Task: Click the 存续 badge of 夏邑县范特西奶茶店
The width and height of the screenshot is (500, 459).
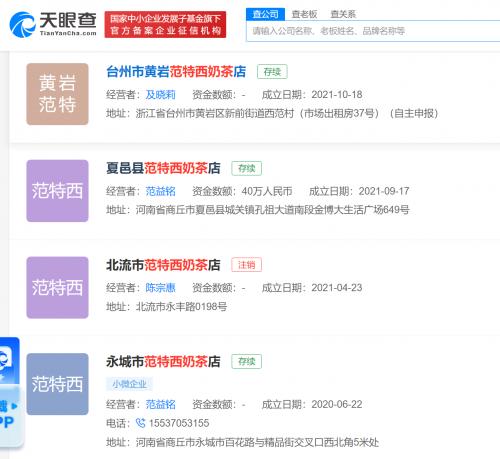Action: pos(247,168)
